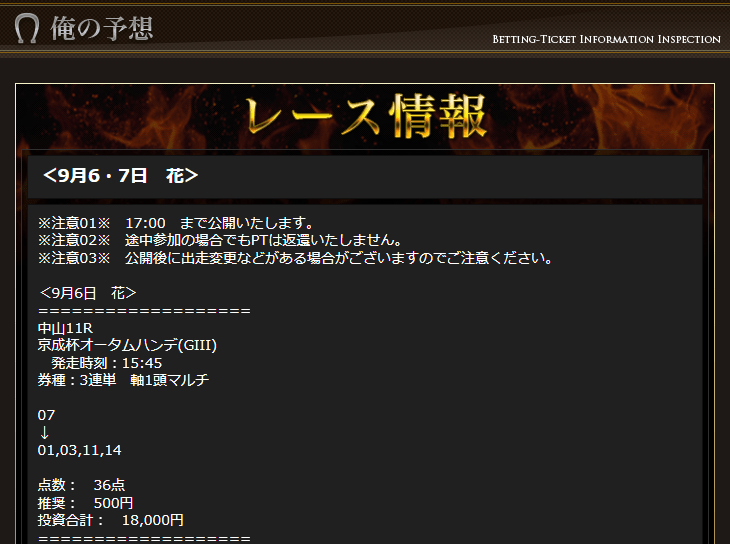Click the 中山11R race label
Image resolution: width=730 pixels, height=544 pixels.
coord(65,328)
